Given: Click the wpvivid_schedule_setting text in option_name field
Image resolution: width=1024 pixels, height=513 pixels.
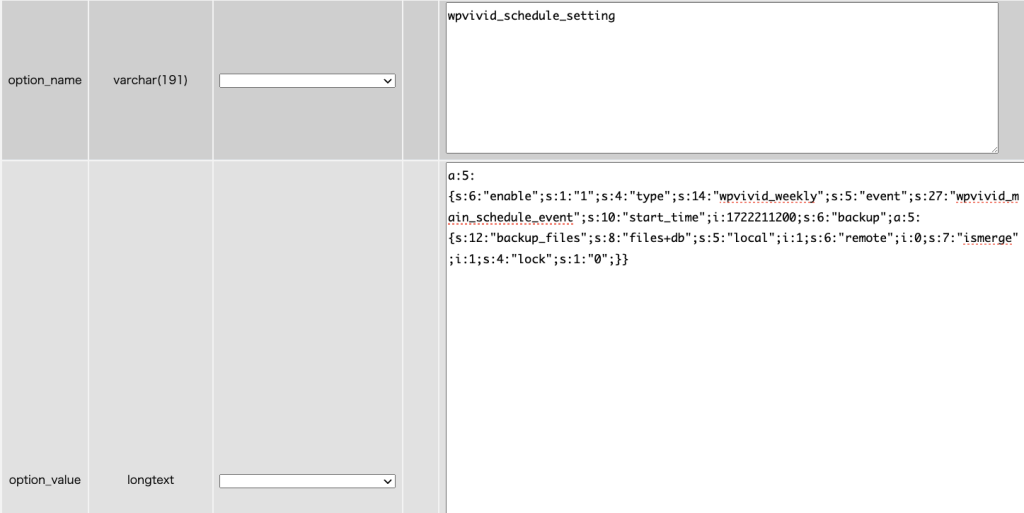Looking at the screenshot, I should (x=531, y=16).
